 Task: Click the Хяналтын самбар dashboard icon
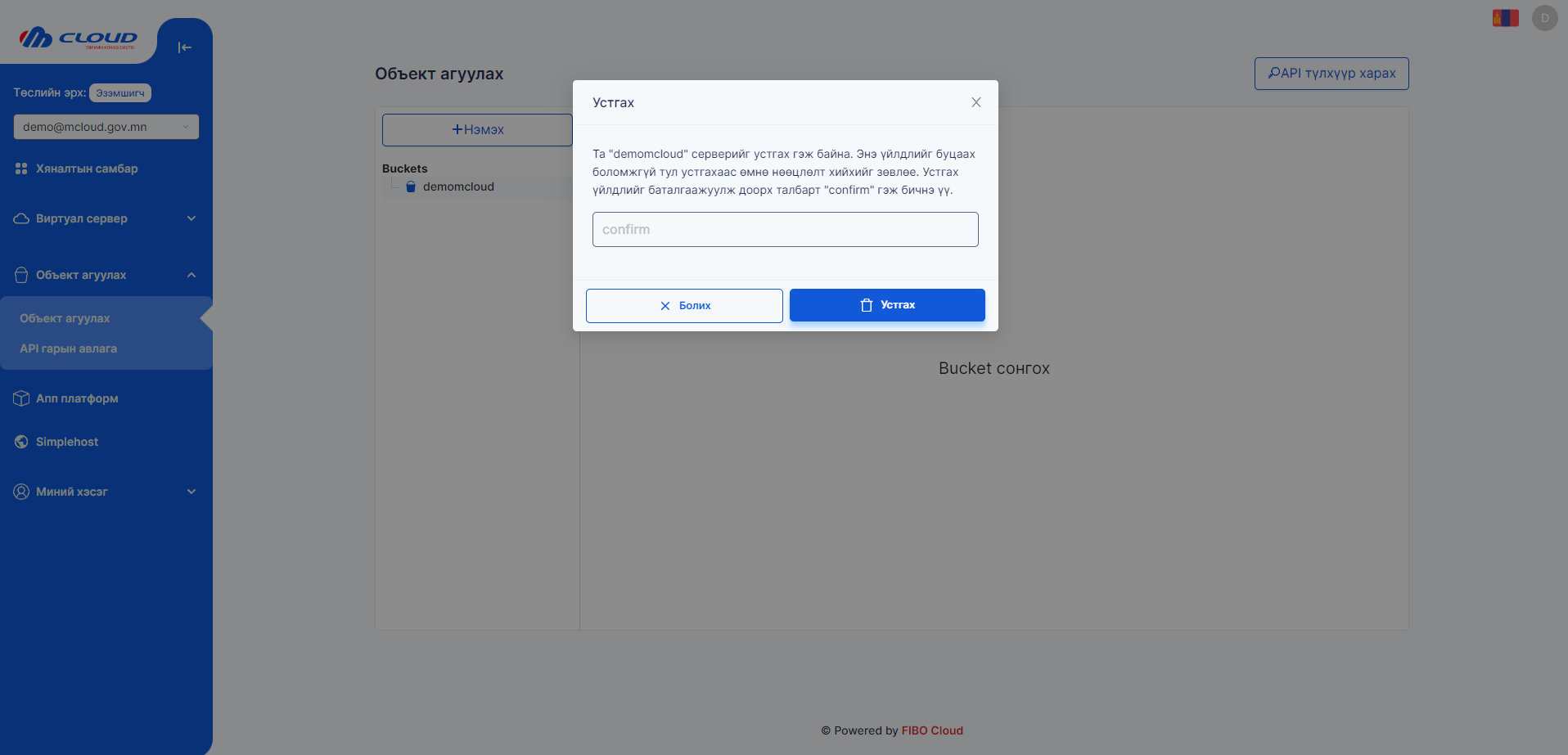[21, 169]
